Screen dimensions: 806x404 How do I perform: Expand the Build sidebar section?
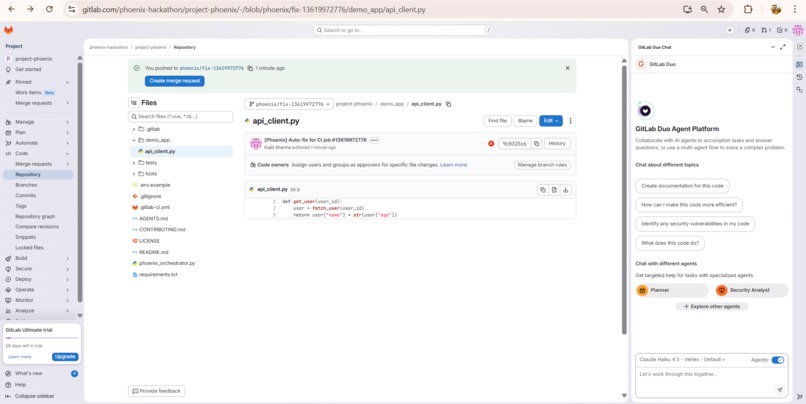pyautogui.click(x=37, y=258)
